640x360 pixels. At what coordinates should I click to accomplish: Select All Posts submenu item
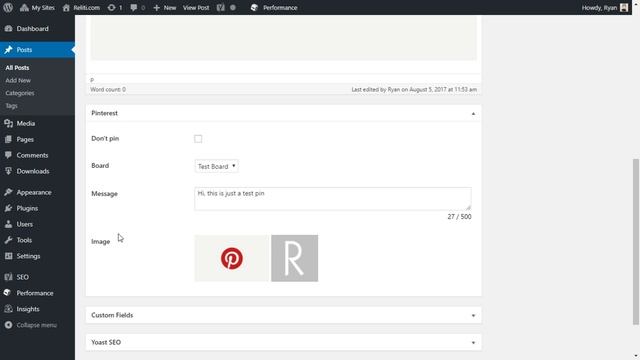point(17,68)
